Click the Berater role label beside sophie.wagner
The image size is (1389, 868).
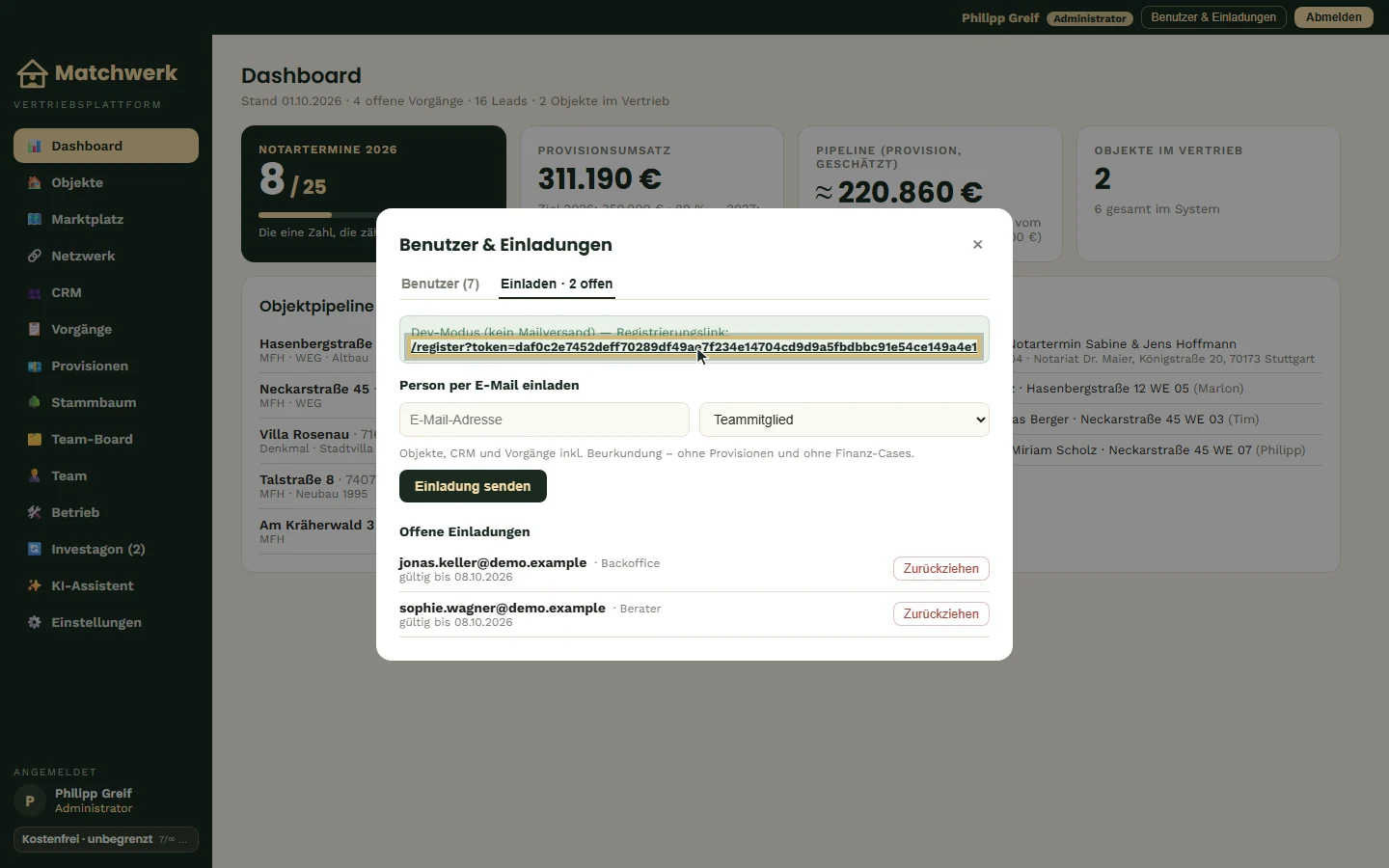[x=640, y=610]
